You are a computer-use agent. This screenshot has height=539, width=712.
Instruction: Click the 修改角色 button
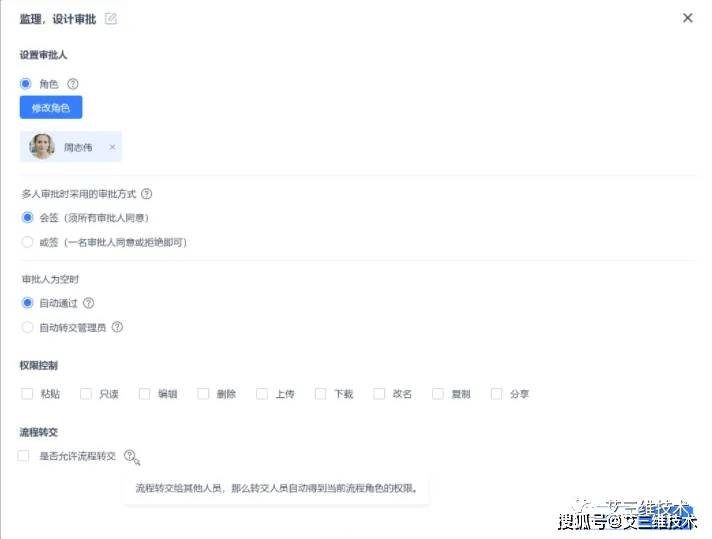coord(51,107)
